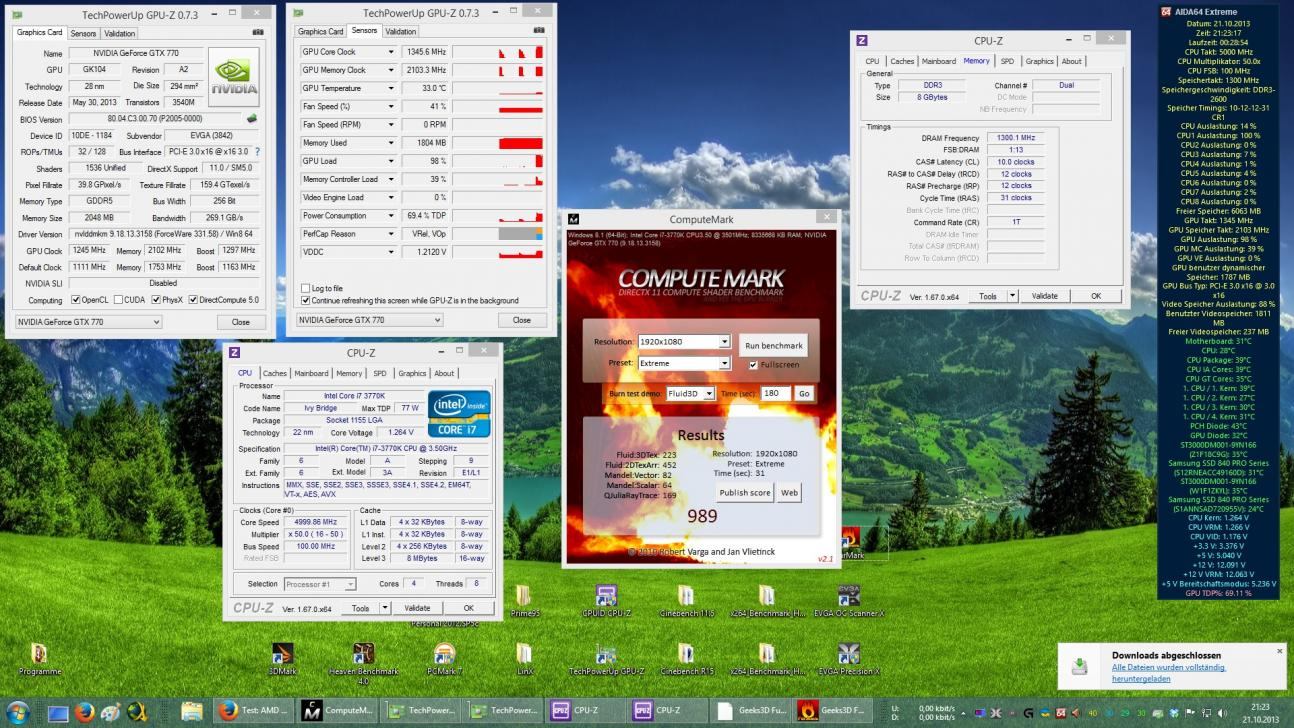Viewport: 1294px width, 728px height.
Task: Open the Heaven Benchmark 4.0 desktop icon
Action: click(363, 663)
